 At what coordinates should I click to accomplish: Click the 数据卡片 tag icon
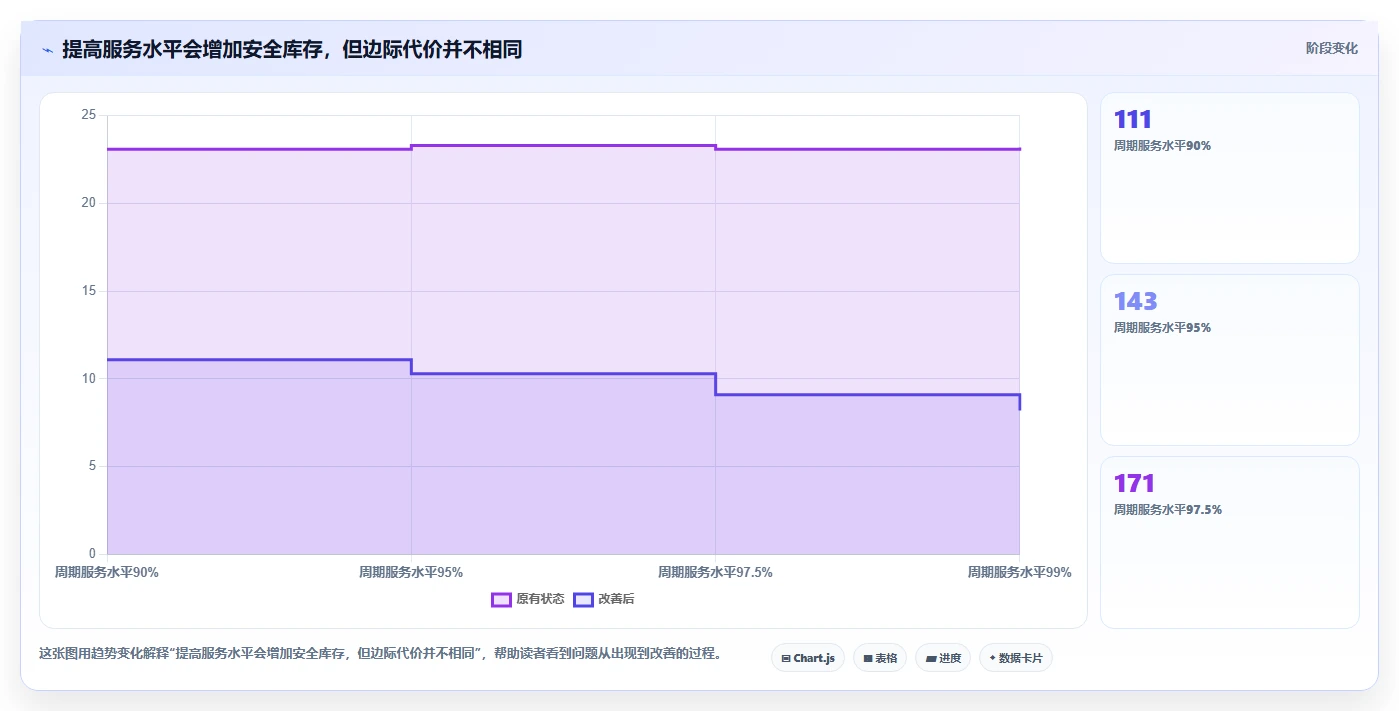(x=993, y=658)
